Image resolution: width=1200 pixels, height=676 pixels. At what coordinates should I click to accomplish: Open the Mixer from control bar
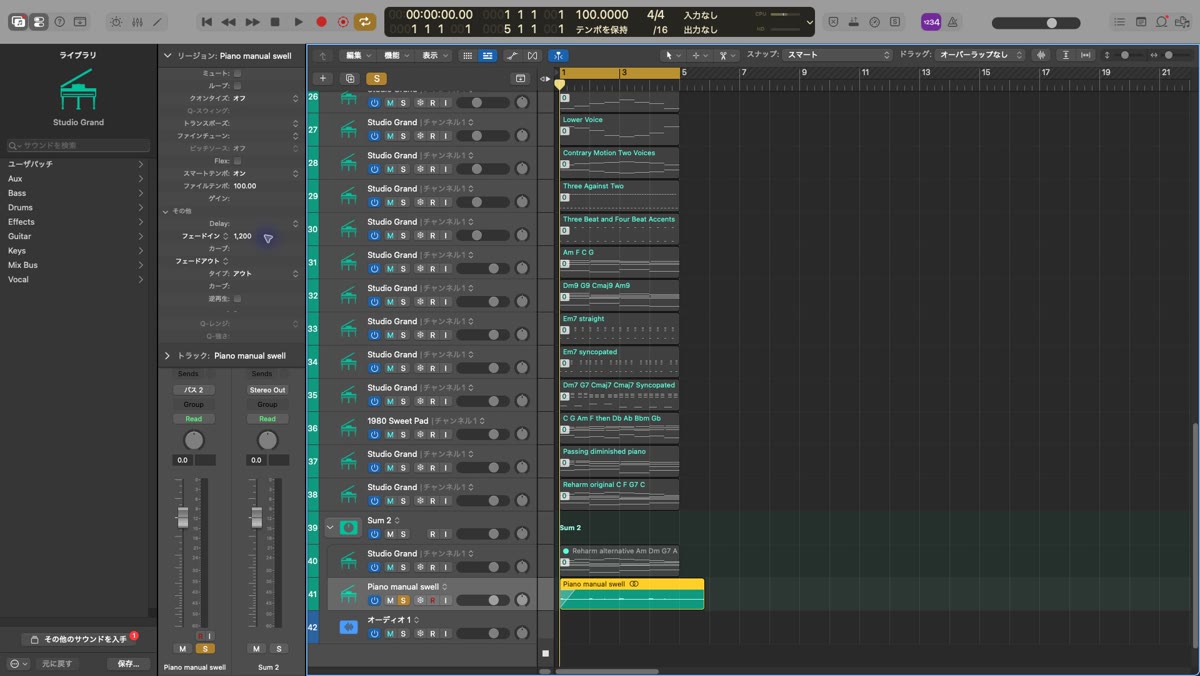pos(137,22)
